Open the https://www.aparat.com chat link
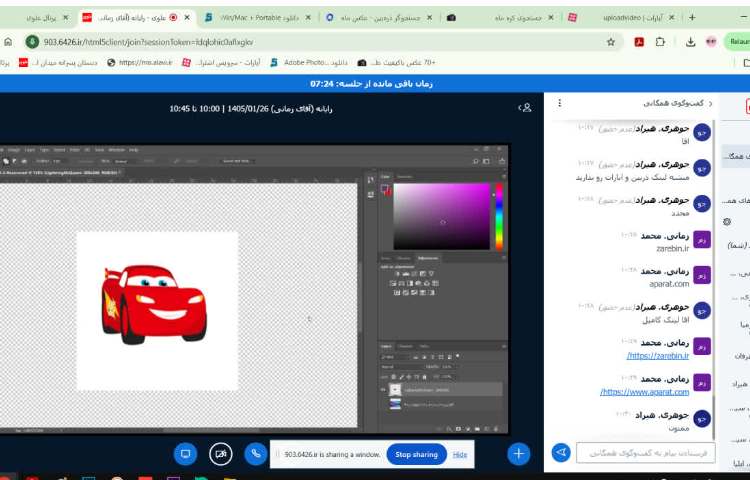This screenshot has height=480, width=750. pyautogui.click(x=644, y=392)
